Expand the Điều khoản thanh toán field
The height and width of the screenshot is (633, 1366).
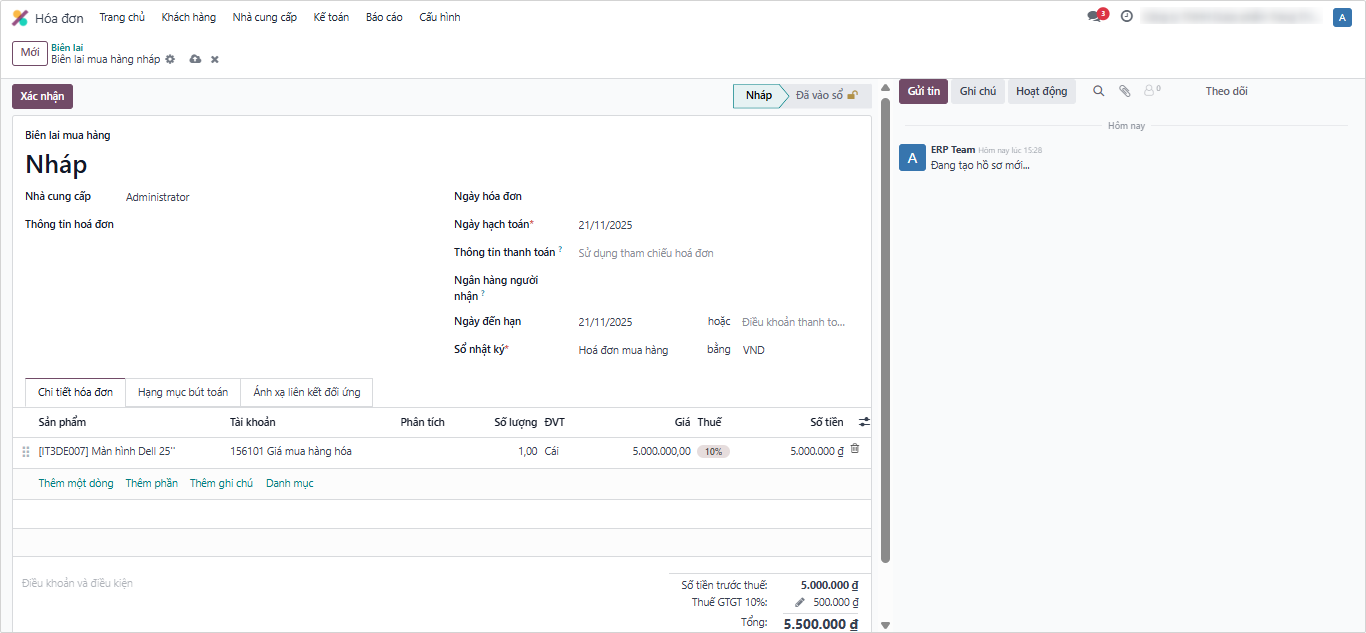[x=795, y=322]
